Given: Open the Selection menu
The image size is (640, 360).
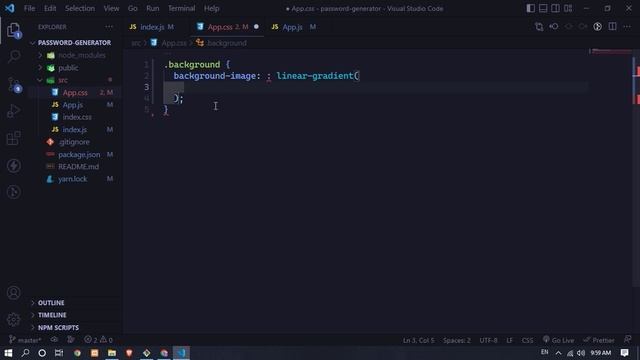Looking at the screenshot, I should (x=80, y=8).
